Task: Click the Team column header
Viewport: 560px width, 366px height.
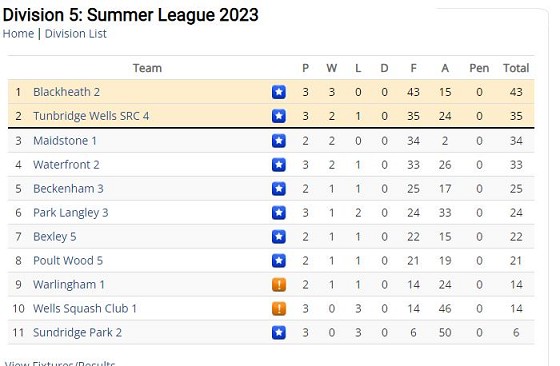Action: pos(147,68)
